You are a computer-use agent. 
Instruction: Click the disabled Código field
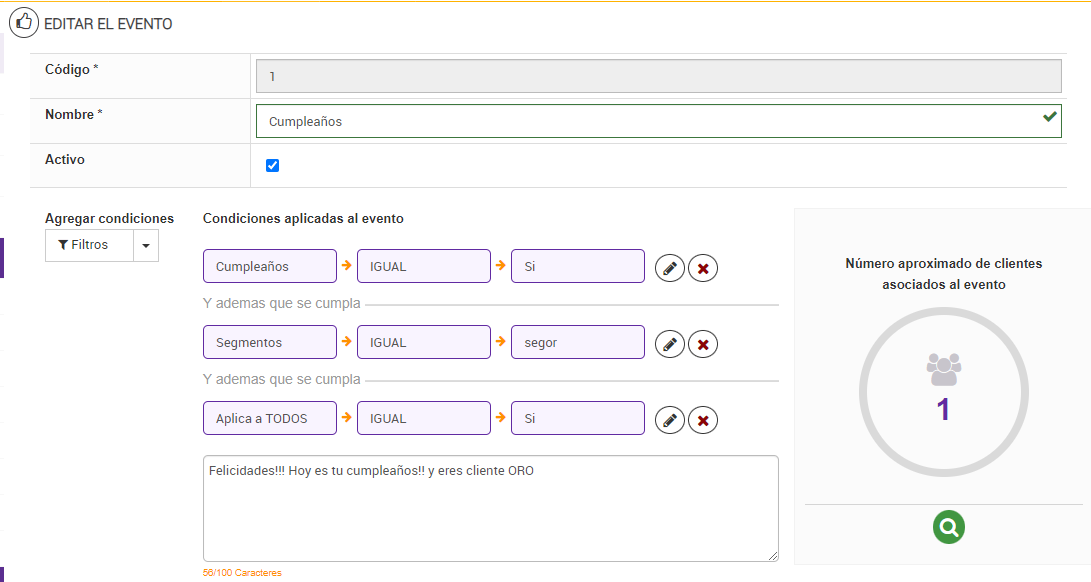658,76
